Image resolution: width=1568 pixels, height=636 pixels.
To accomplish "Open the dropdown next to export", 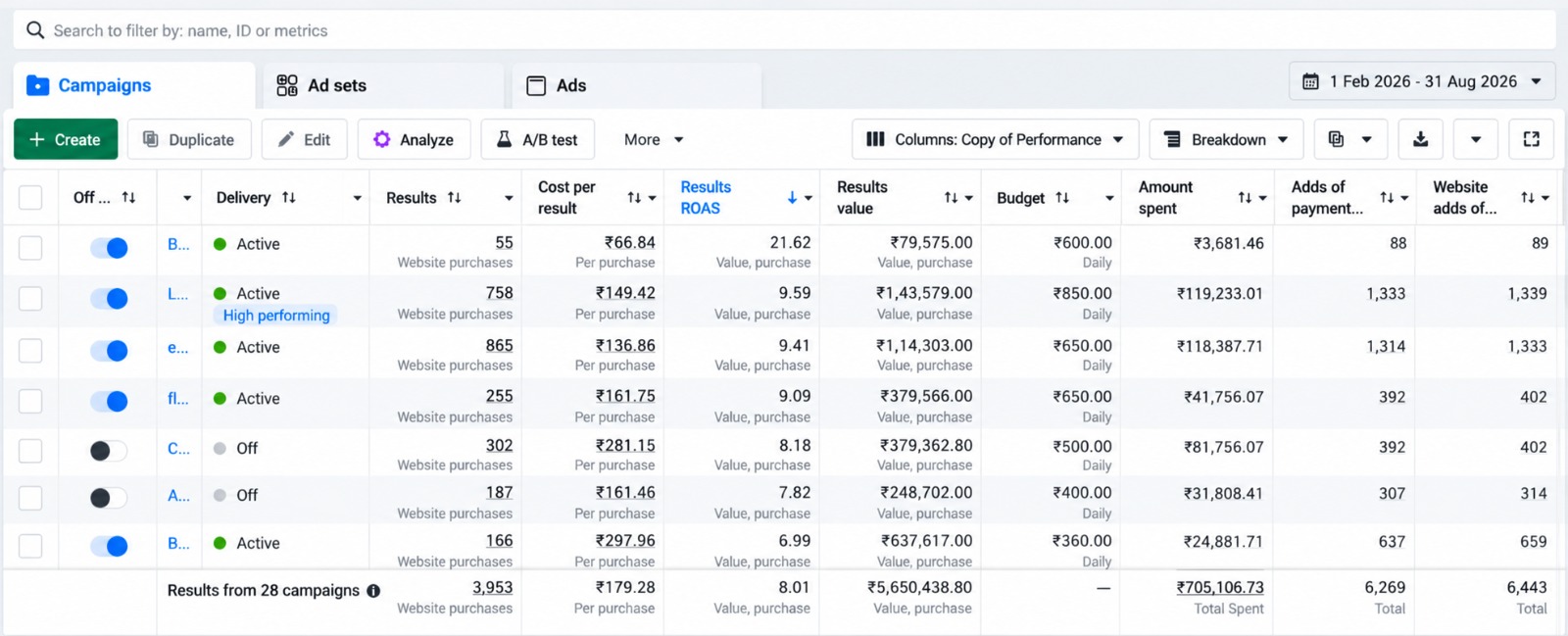I will (1475, 139).
